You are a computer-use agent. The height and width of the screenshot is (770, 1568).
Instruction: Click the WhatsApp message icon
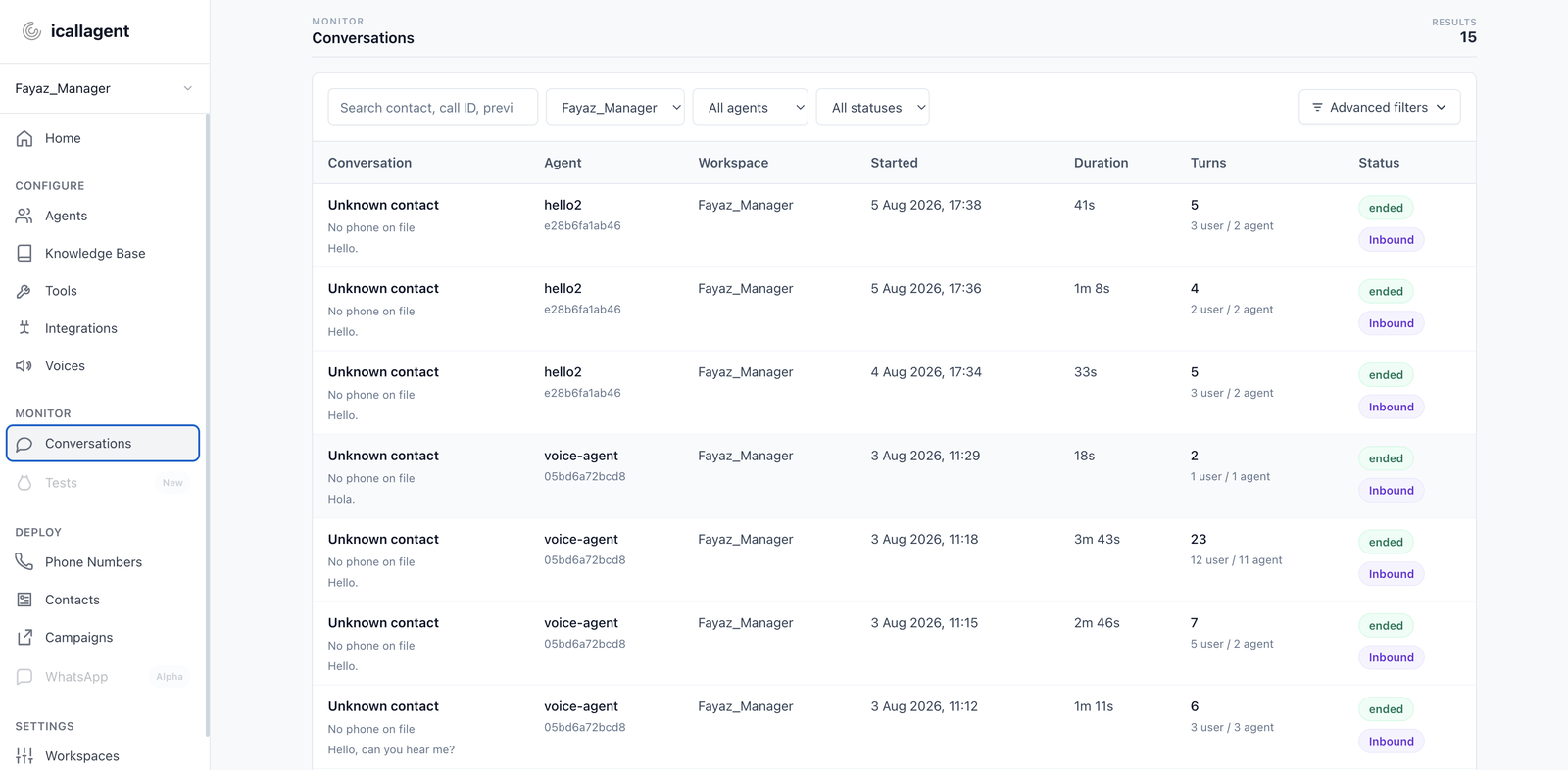pos(24,677)
